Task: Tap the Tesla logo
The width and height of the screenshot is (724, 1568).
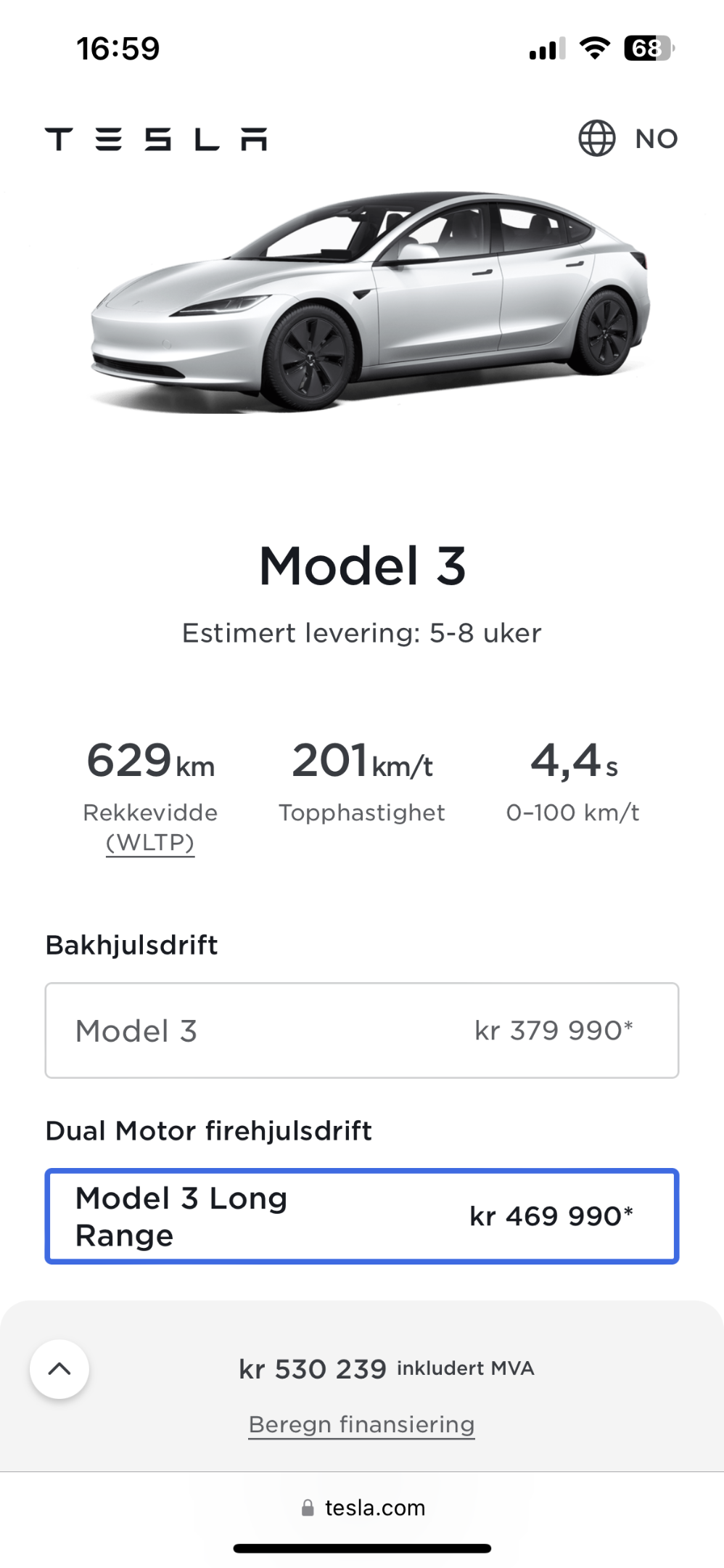Action: click(156, 139)
